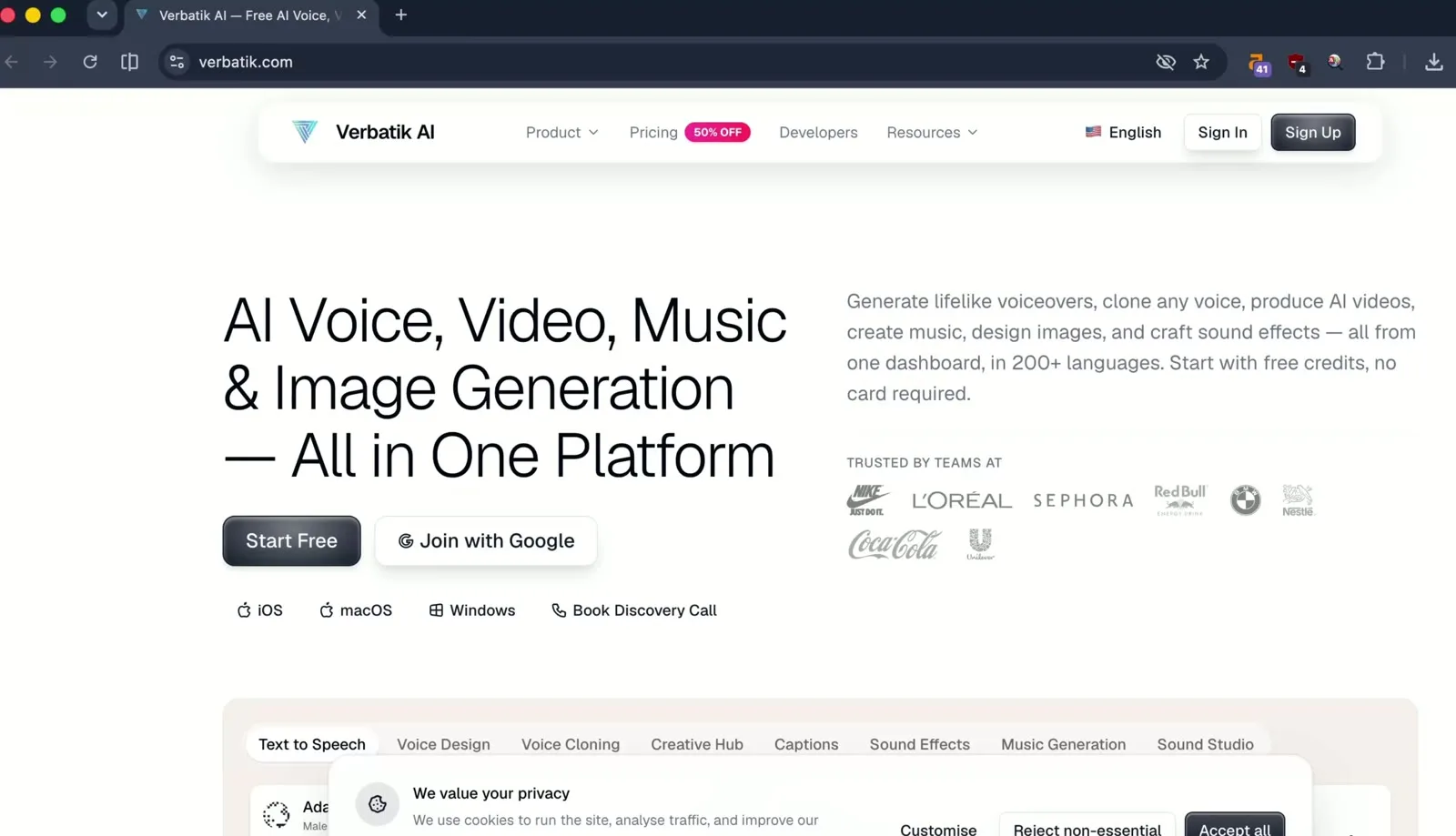Screen dimensions: 1456x836
Task: Open the Pricing page link
Action: [x=653, y=133]
